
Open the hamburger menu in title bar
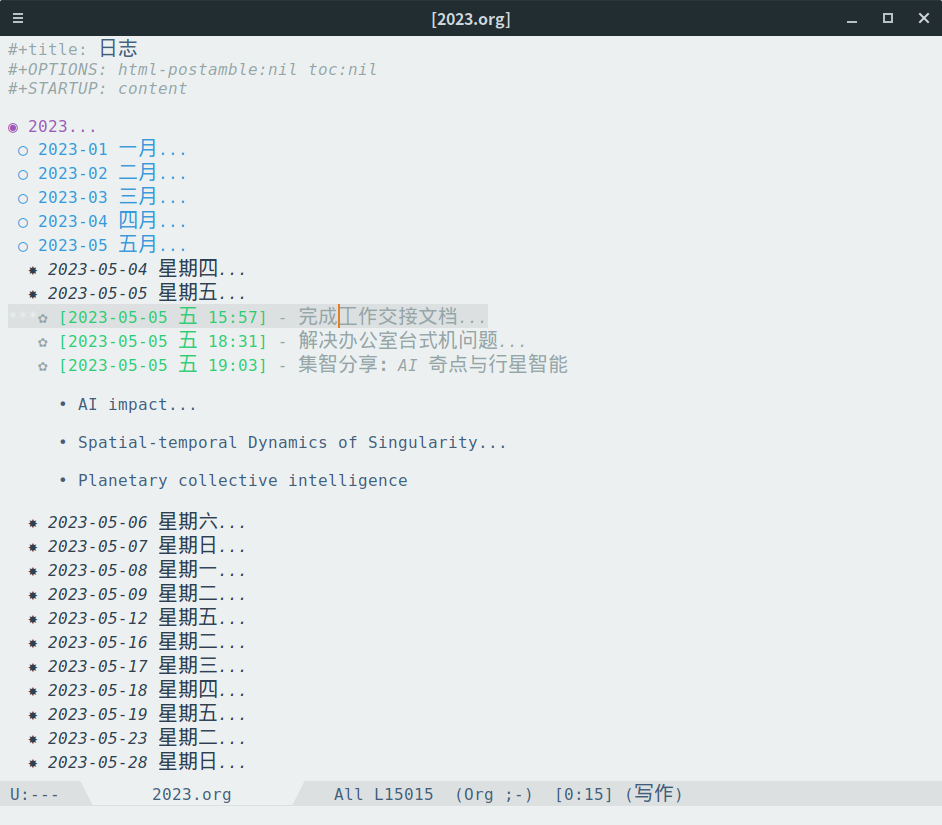(x=18, y=18)
